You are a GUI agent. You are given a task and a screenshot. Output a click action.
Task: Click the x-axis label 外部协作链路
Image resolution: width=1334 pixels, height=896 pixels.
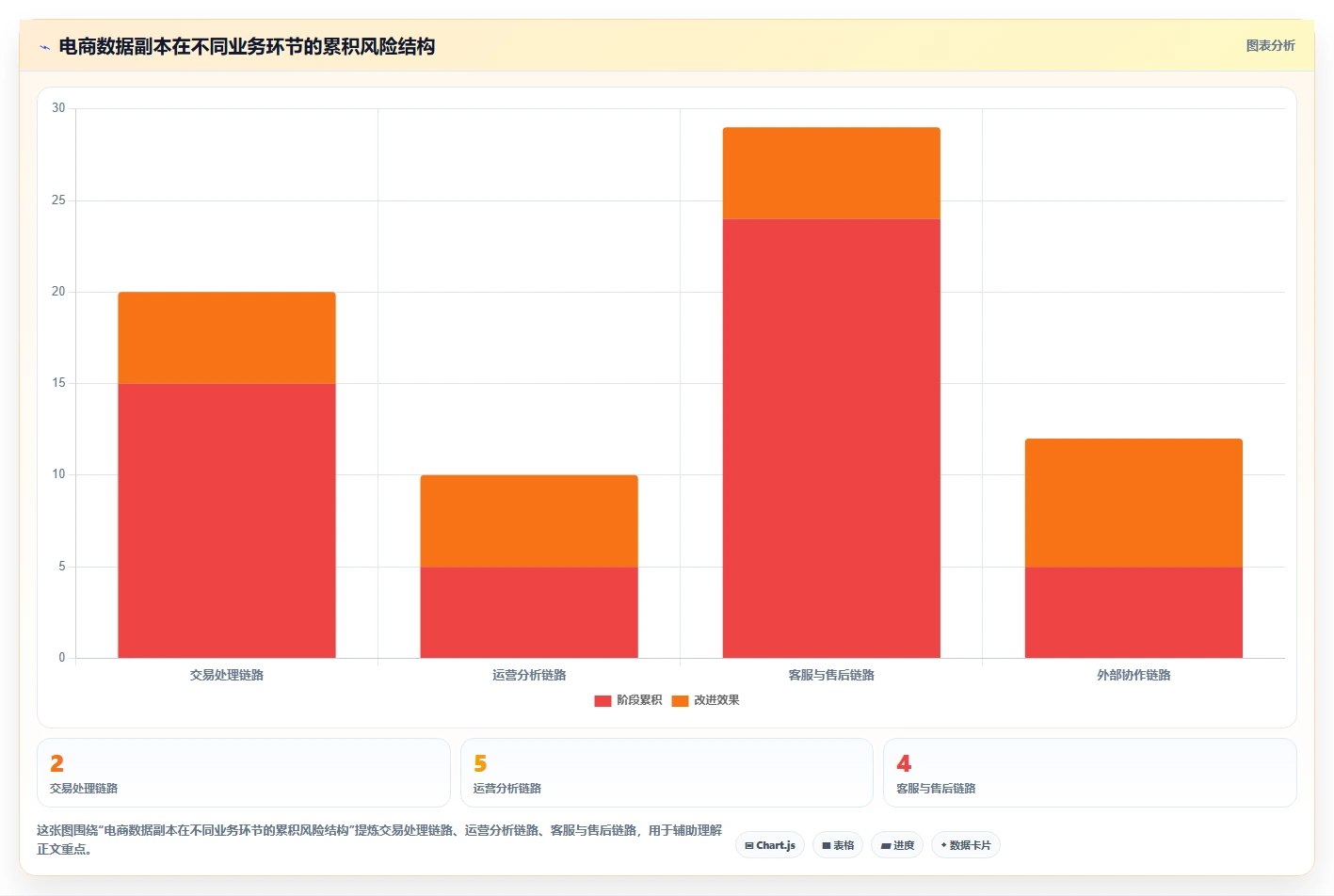pyautogui.click(x=1133, y=675)
